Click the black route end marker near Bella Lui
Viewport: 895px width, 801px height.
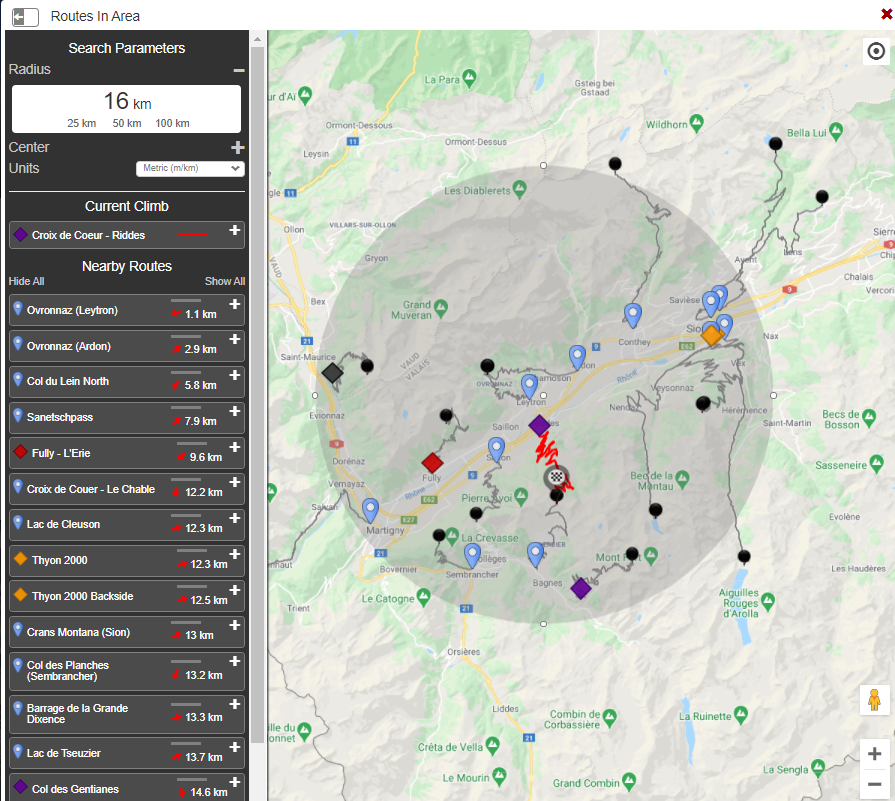tap(775, 143)
